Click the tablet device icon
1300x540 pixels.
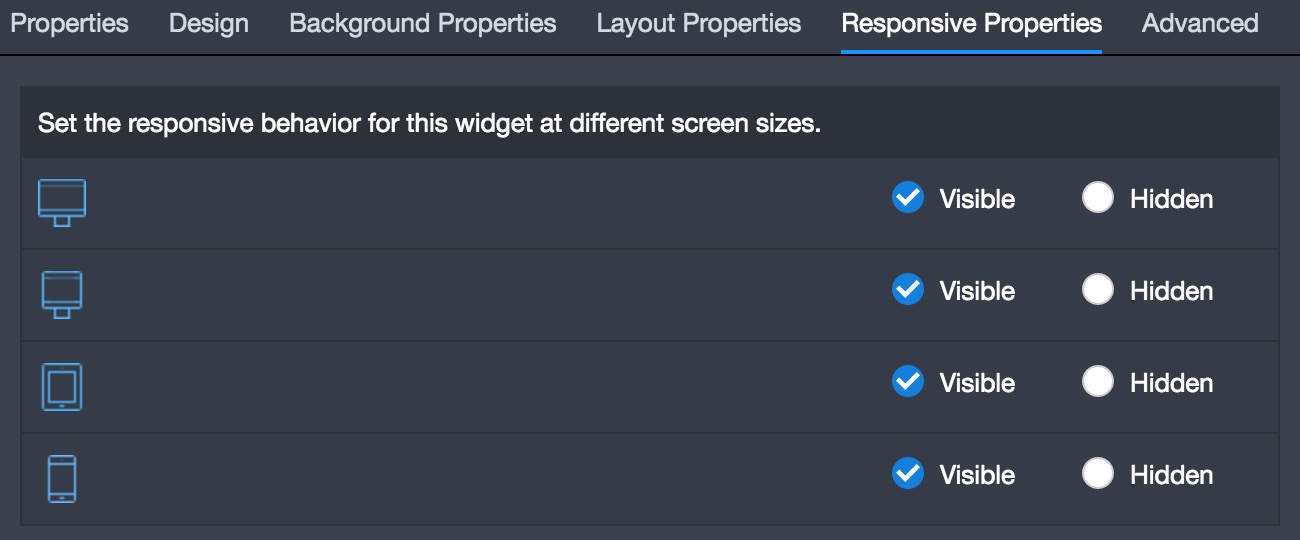(x=62, y=387)
